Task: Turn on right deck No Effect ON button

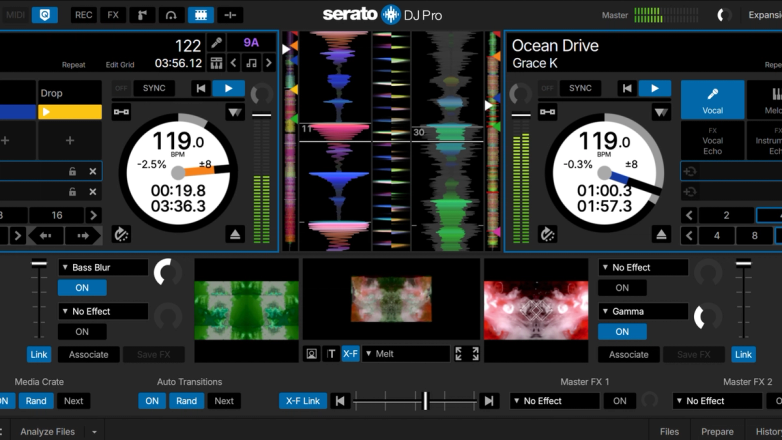Action: [622, 288]
